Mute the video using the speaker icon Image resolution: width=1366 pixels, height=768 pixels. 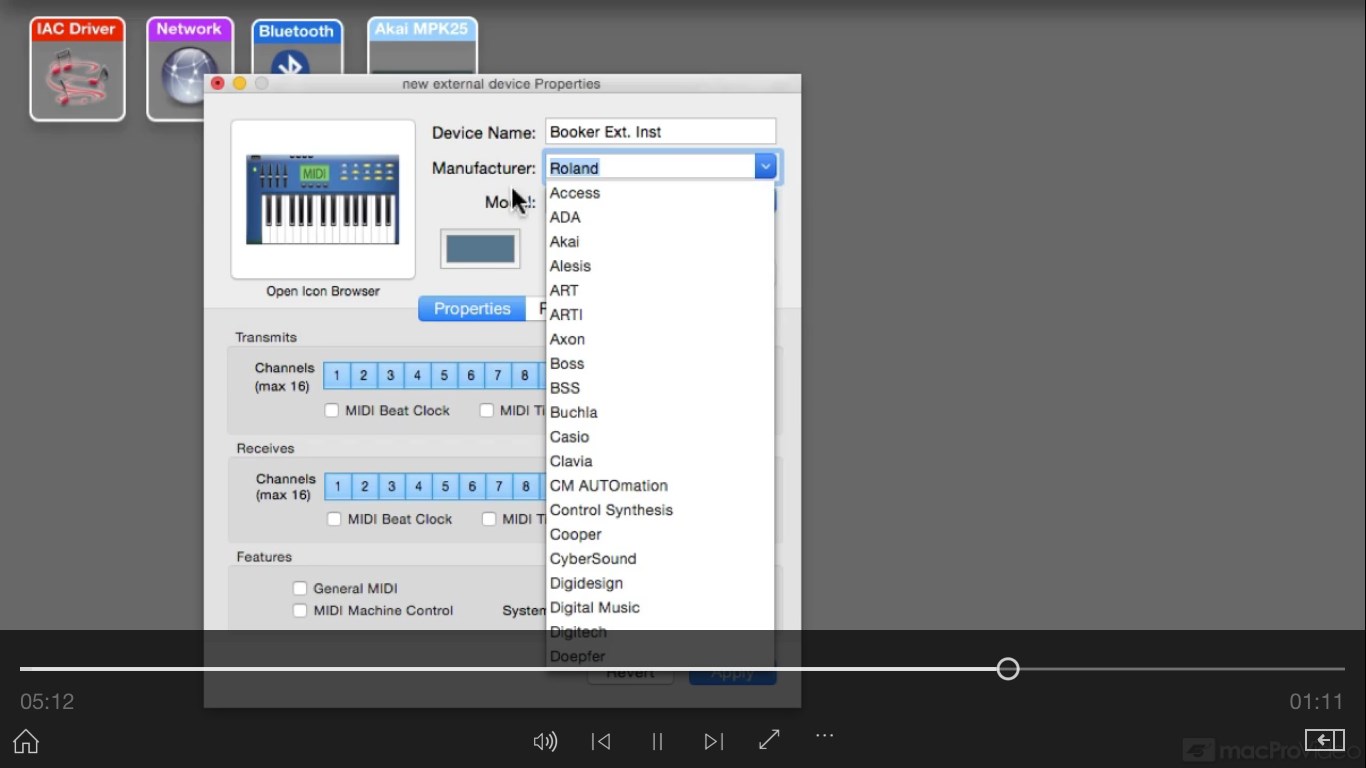[x=545, y=741]
